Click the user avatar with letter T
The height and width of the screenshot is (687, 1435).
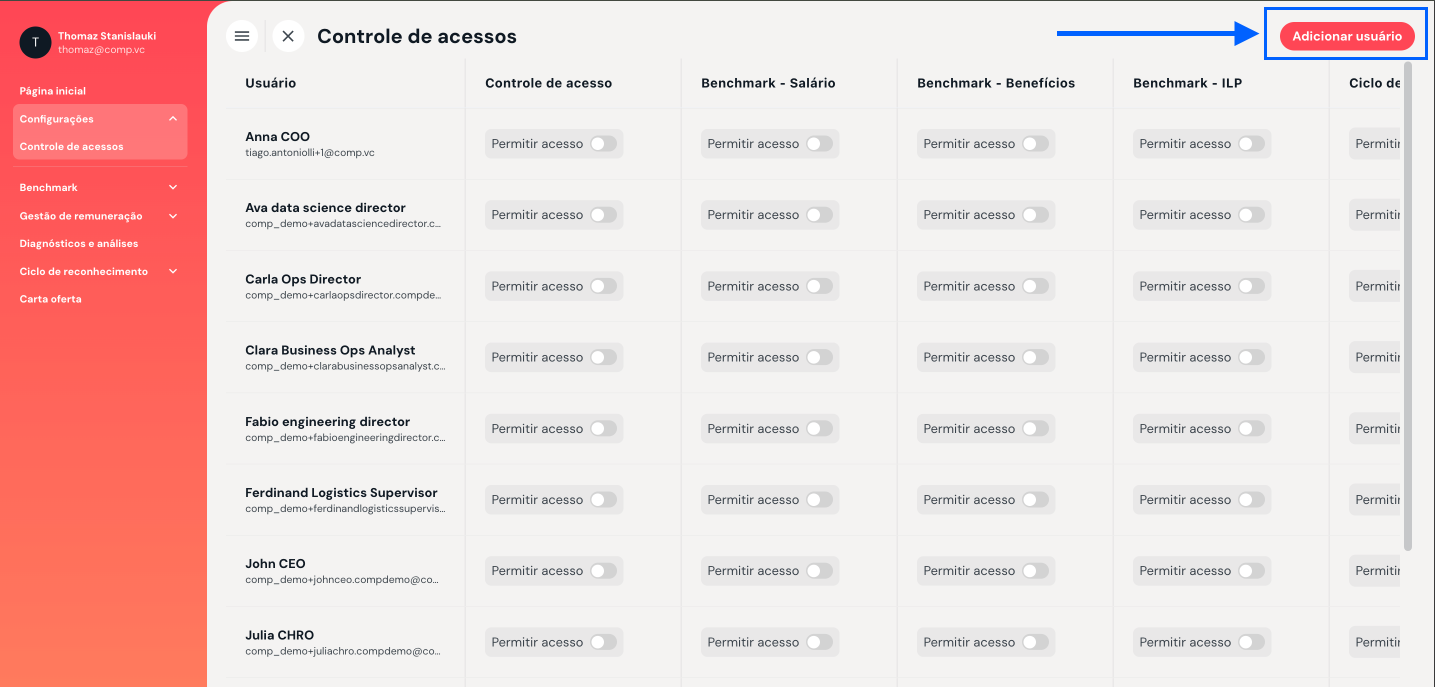(35, 42)
